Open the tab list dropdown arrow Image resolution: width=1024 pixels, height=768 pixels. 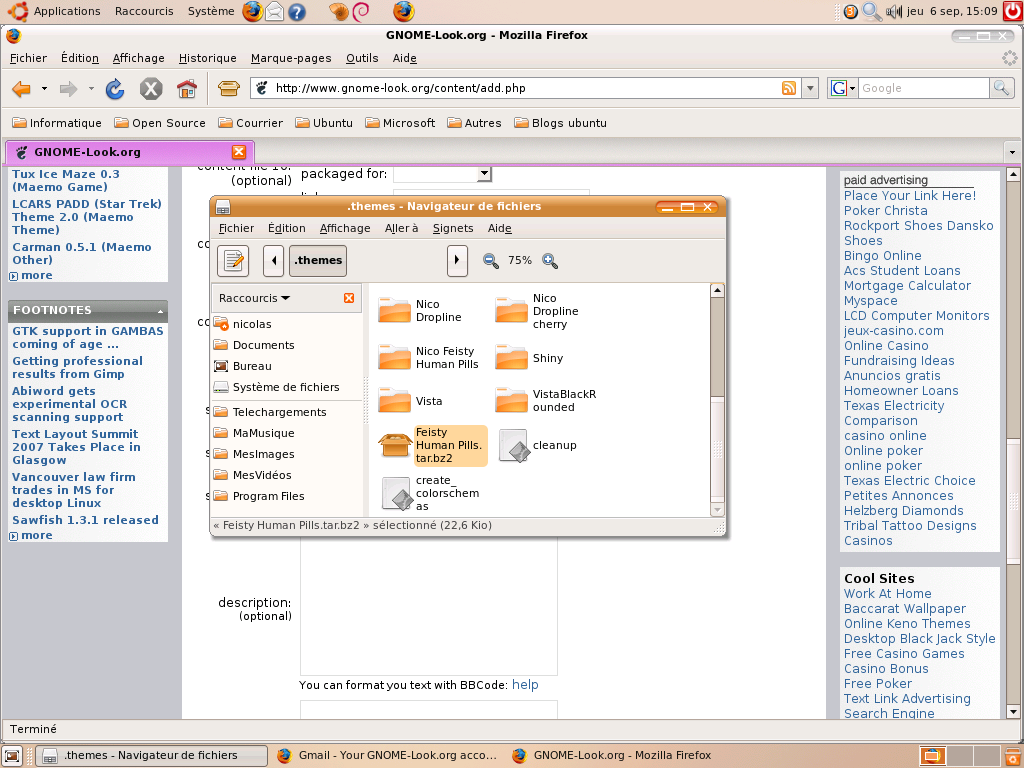coord(1012,152)
